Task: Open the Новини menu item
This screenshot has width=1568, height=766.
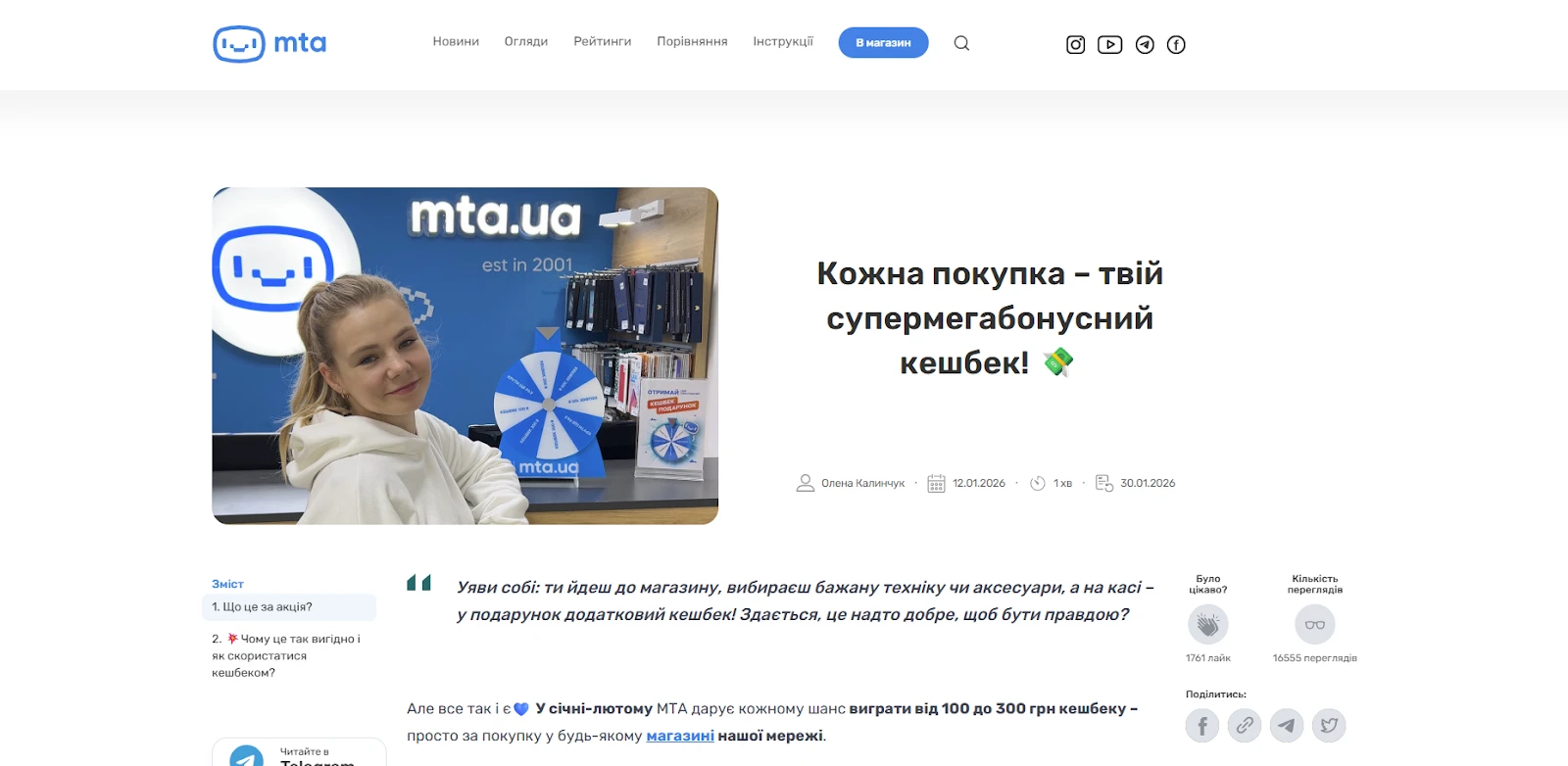Action: (x=456, y=41)
